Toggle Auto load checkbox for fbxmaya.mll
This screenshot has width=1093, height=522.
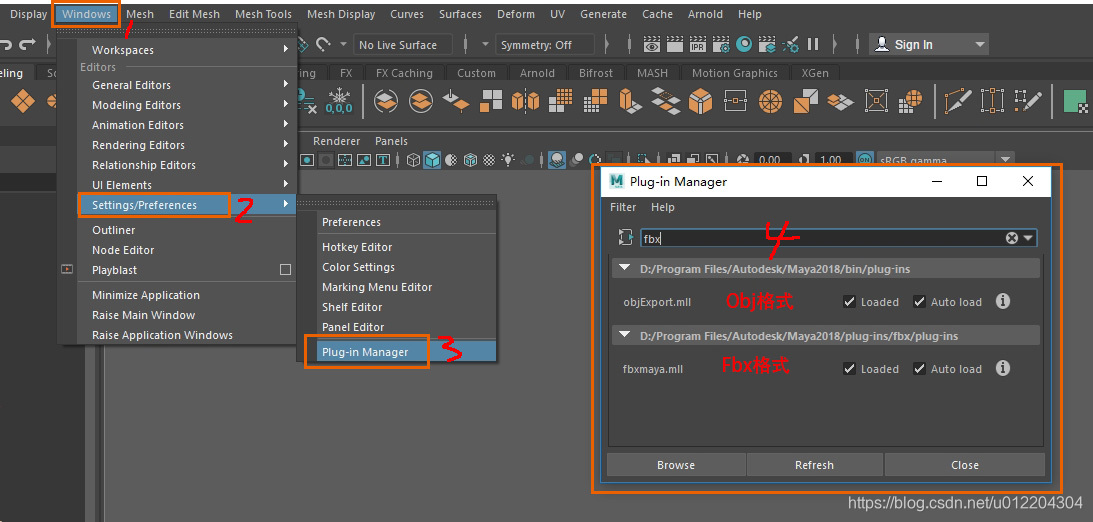919,369
